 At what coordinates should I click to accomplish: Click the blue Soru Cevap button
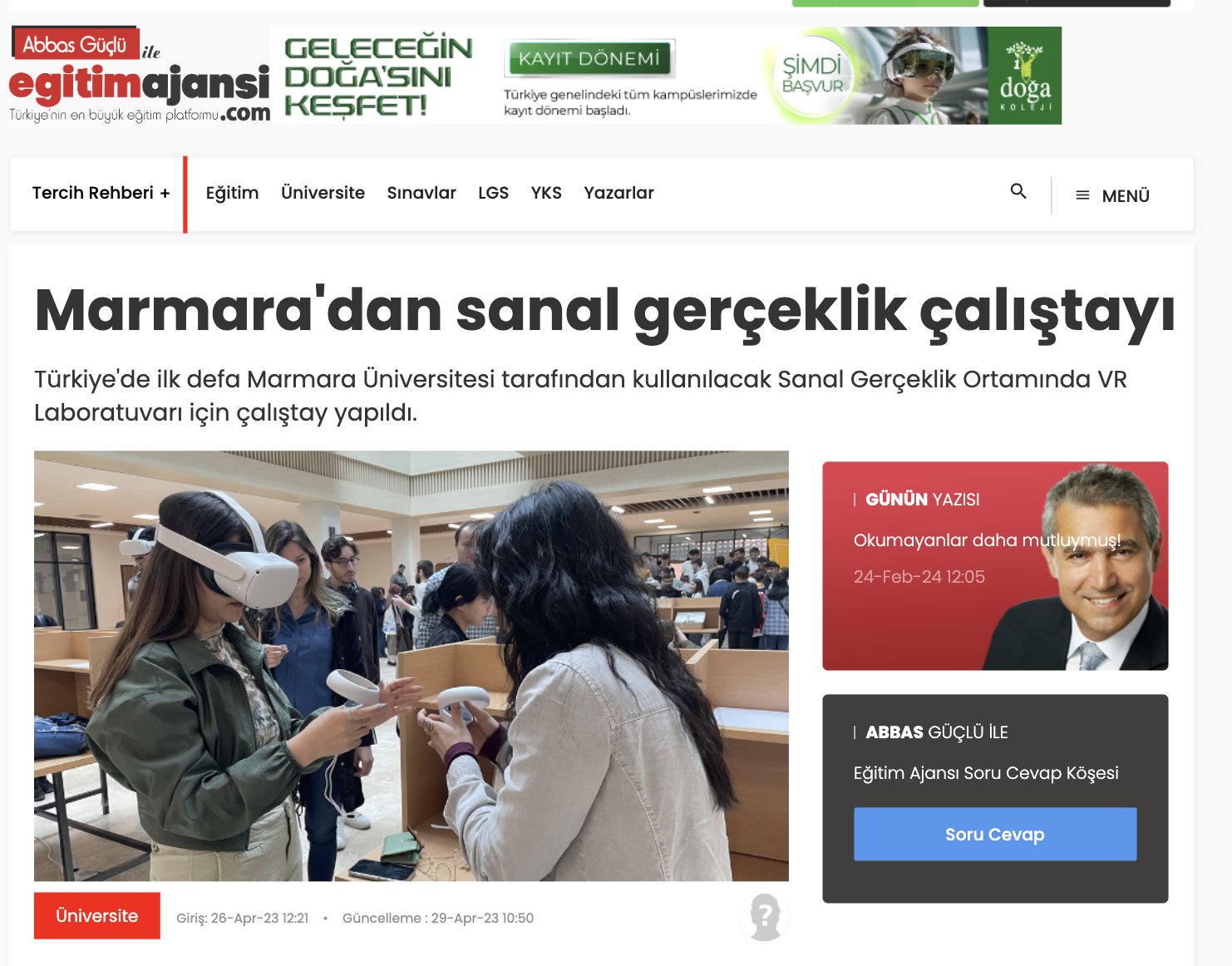tap(995, 834)
